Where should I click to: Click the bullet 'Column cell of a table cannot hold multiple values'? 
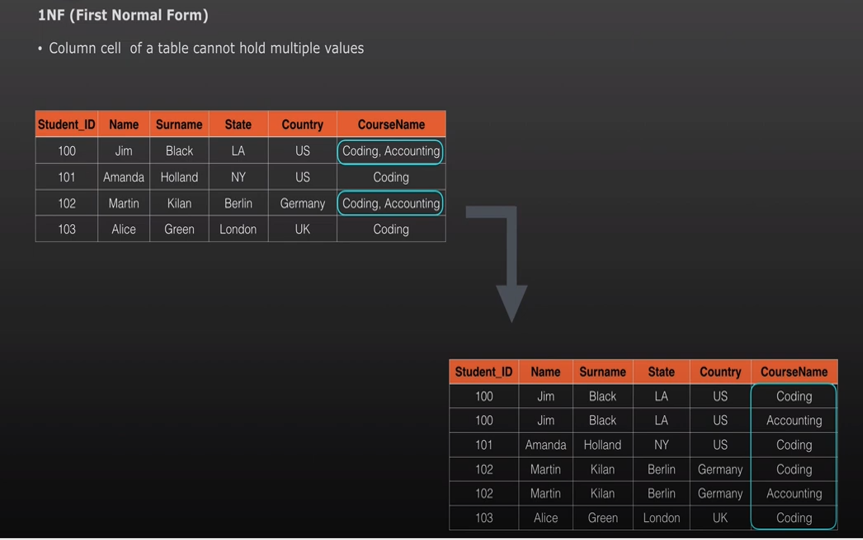pyautogui.click(x=206, y=48)
